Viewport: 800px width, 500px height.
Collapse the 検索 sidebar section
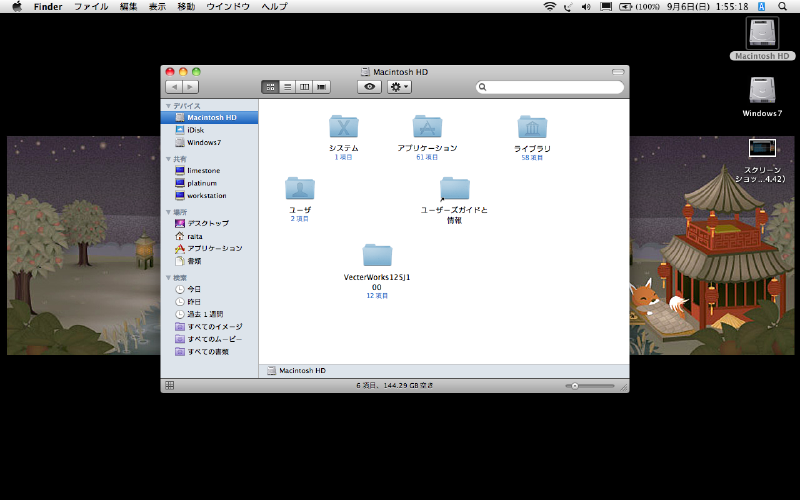(168, 278)
